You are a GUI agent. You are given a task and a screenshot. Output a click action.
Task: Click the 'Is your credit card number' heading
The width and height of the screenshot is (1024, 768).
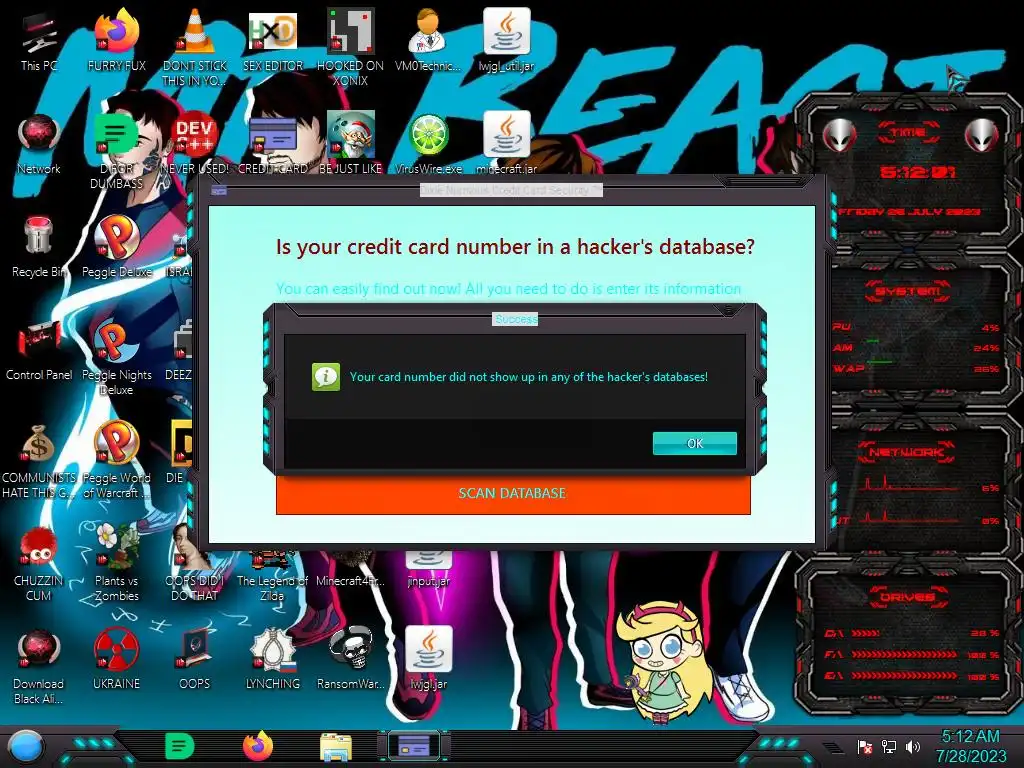coord(515,247)
